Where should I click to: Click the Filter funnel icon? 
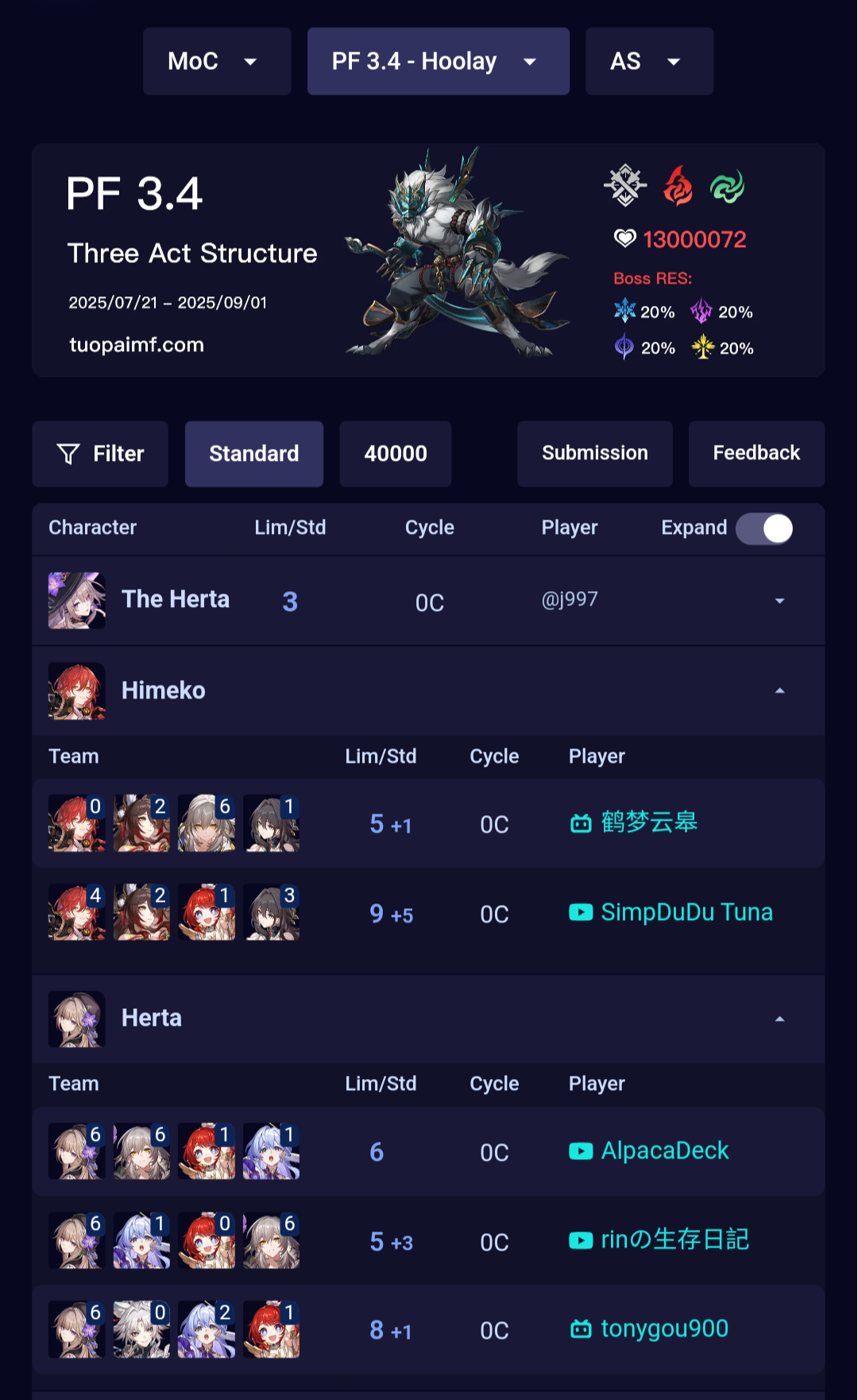click(68, 454)
